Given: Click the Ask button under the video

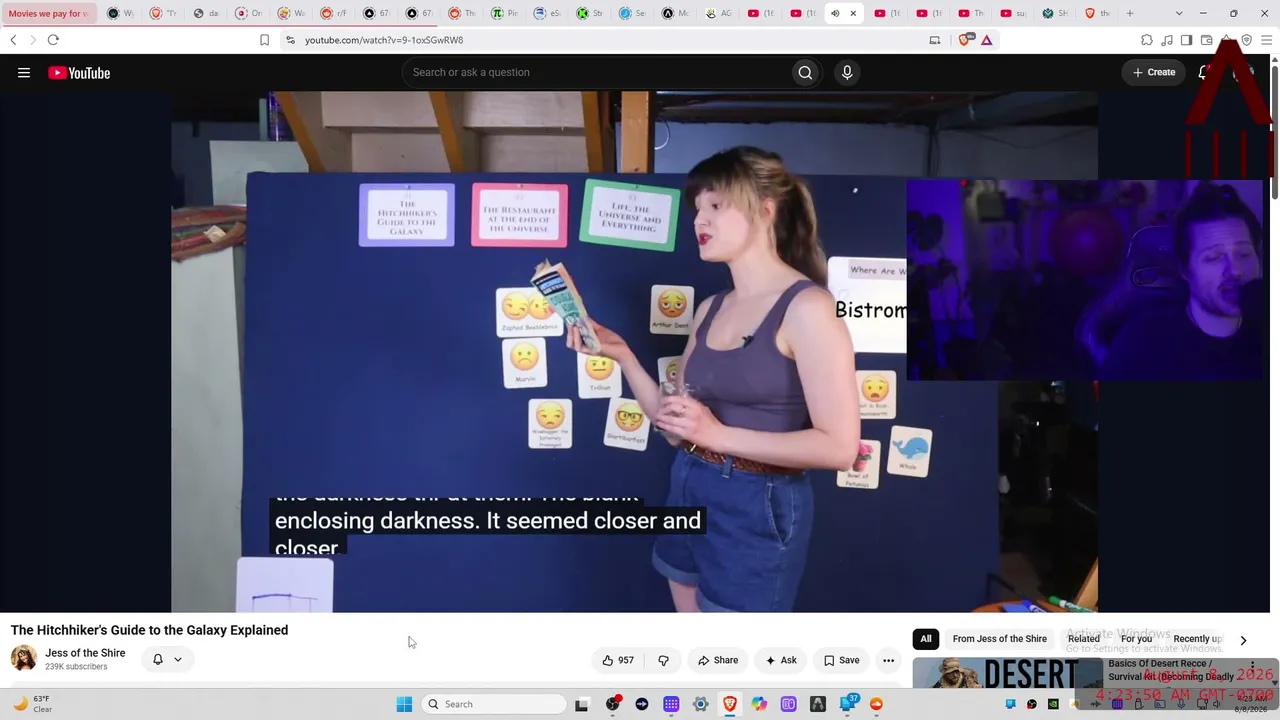Looking at the screenshot, I should pyautogui.click(x=781, y=660).
